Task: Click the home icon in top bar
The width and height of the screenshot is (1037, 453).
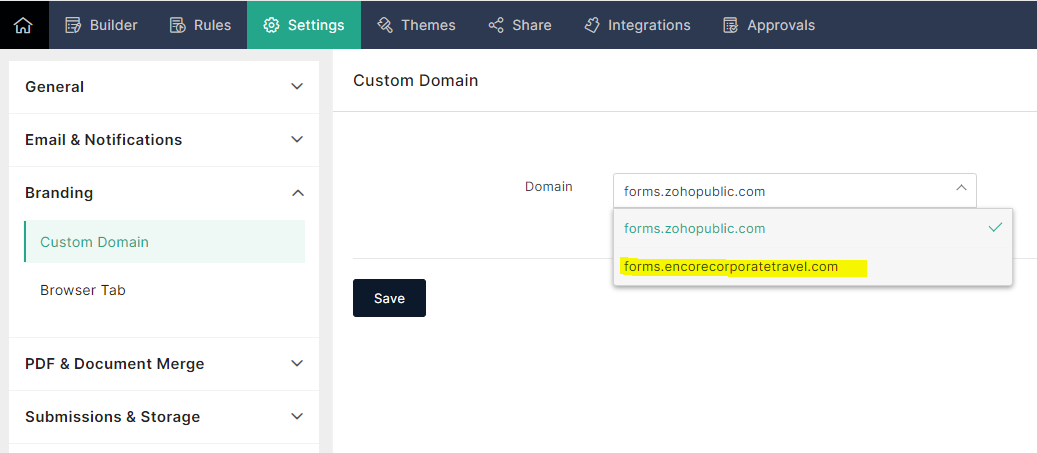Action: tap(24, 25)
